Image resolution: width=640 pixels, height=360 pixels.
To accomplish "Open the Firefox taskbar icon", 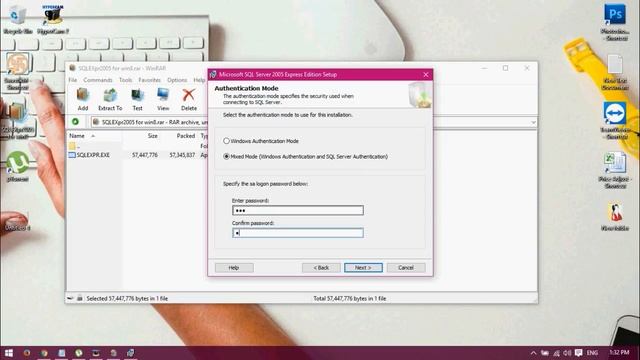I will (27, 353).
